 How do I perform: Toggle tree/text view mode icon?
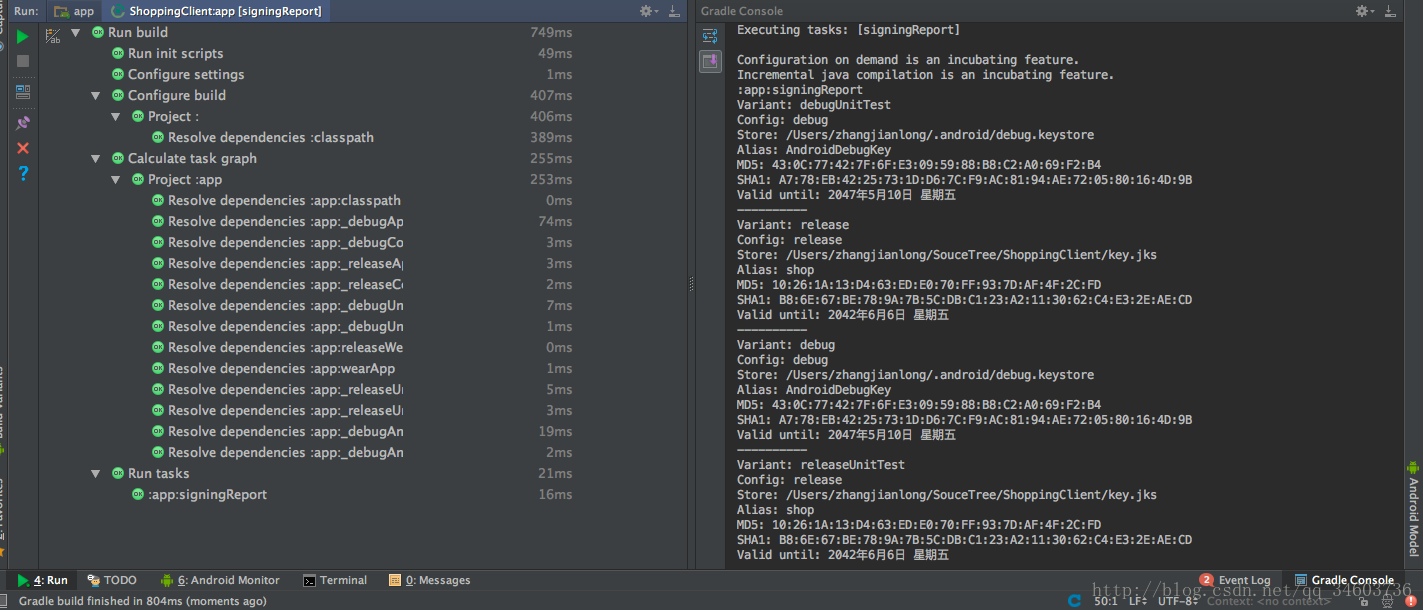53,36
